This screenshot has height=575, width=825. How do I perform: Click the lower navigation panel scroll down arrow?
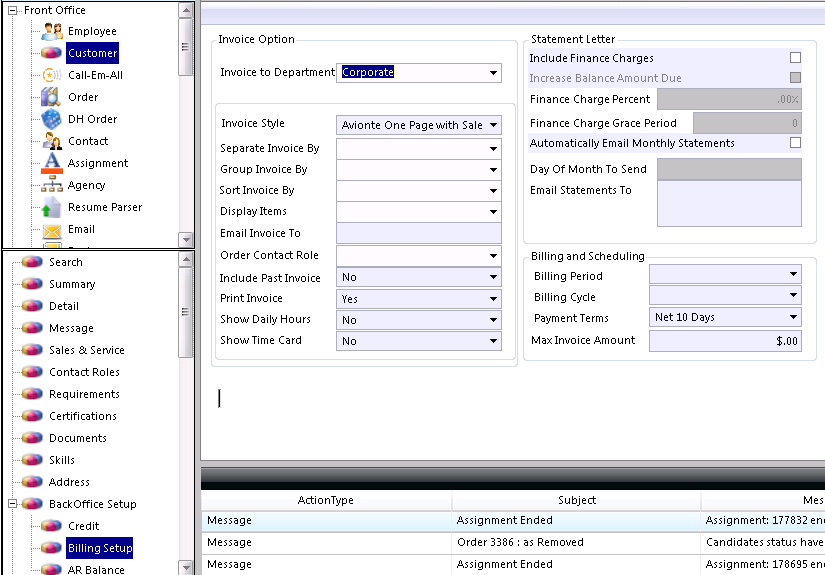click(x=186, y=568)
